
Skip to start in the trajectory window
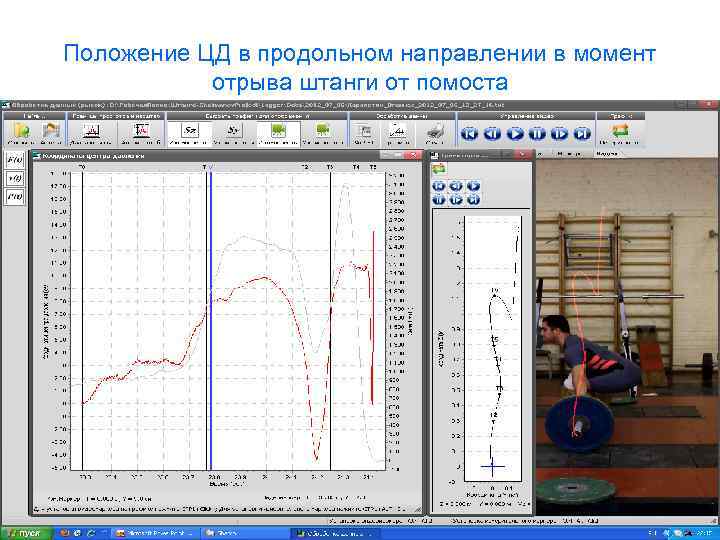point(439,186)
